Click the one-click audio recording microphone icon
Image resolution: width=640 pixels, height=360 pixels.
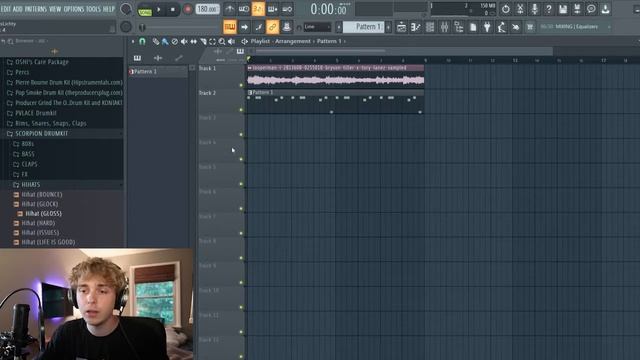[x=534, y=9]
